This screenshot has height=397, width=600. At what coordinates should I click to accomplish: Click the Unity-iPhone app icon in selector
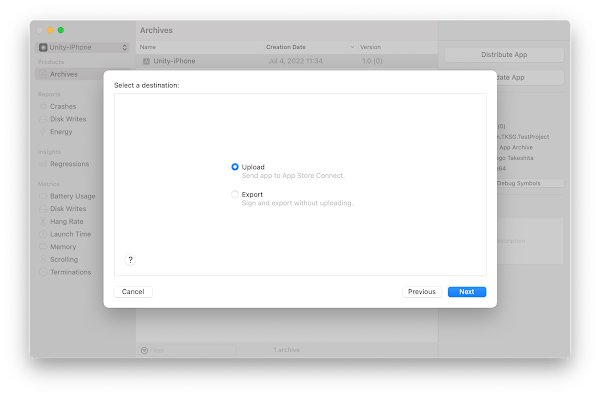tap(43, 47)
